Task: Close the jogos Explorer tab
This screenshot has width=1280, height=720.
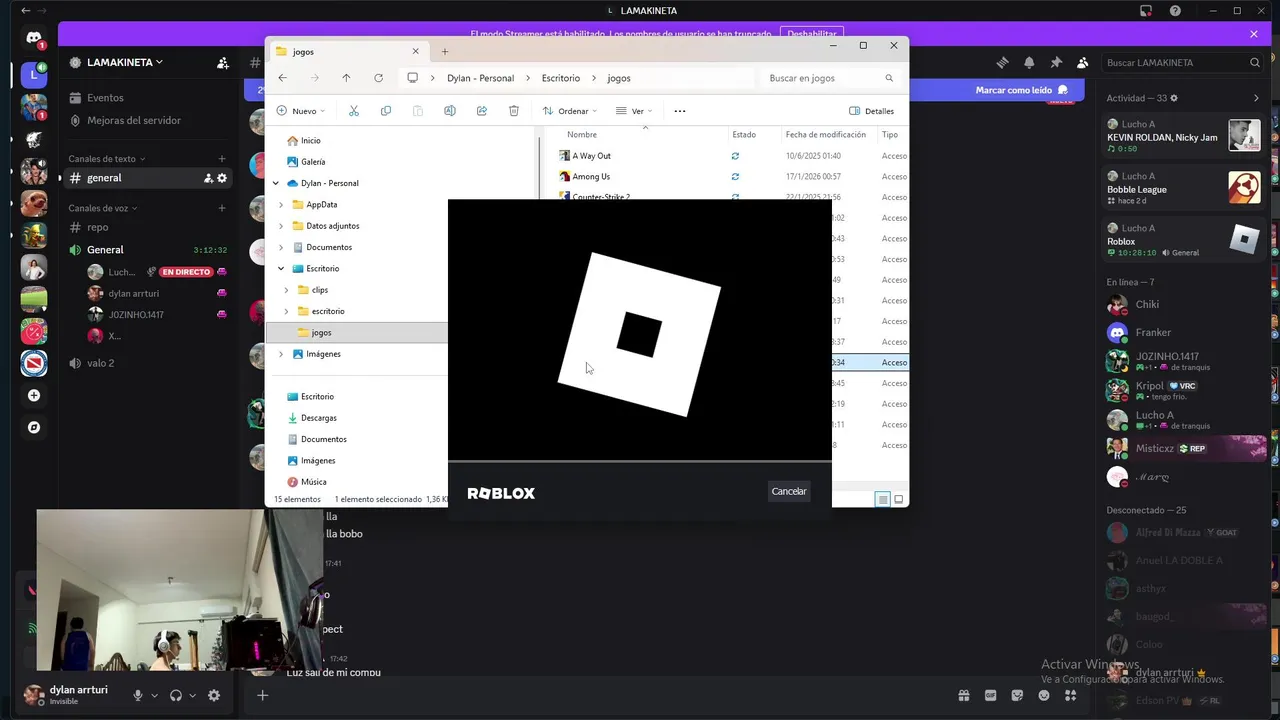Action: point(416,51)
